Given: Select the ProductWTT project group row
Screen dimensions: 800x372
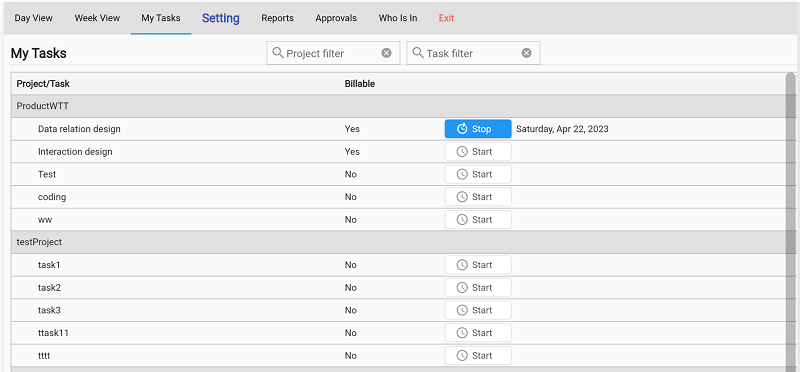Looking at the screenshot, I should [398, 106].
